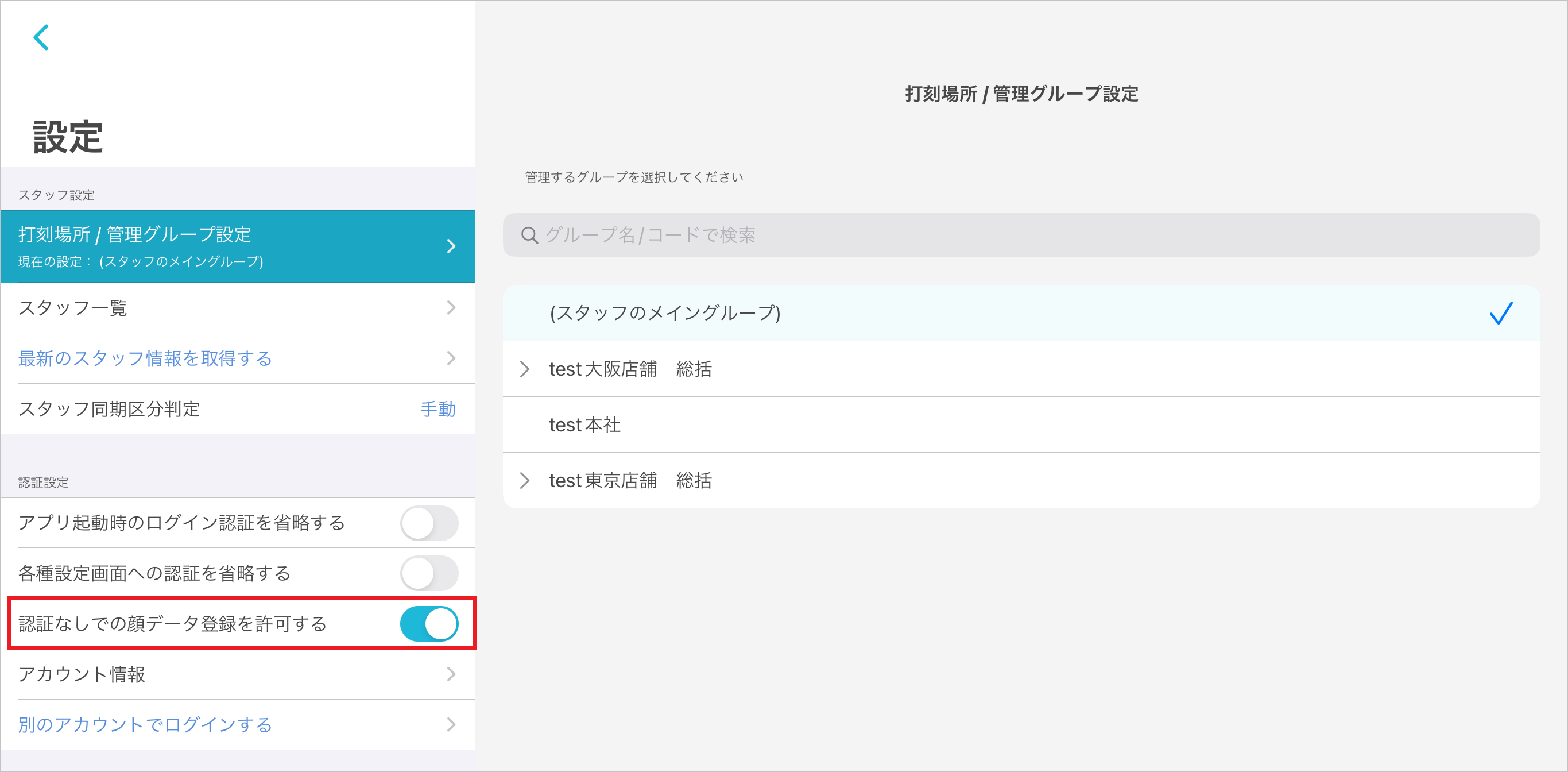Screen dimensions: 1568x772
Task: Toggle 各種設定画面への認証を省略する switch
Action: coord(429,573)
